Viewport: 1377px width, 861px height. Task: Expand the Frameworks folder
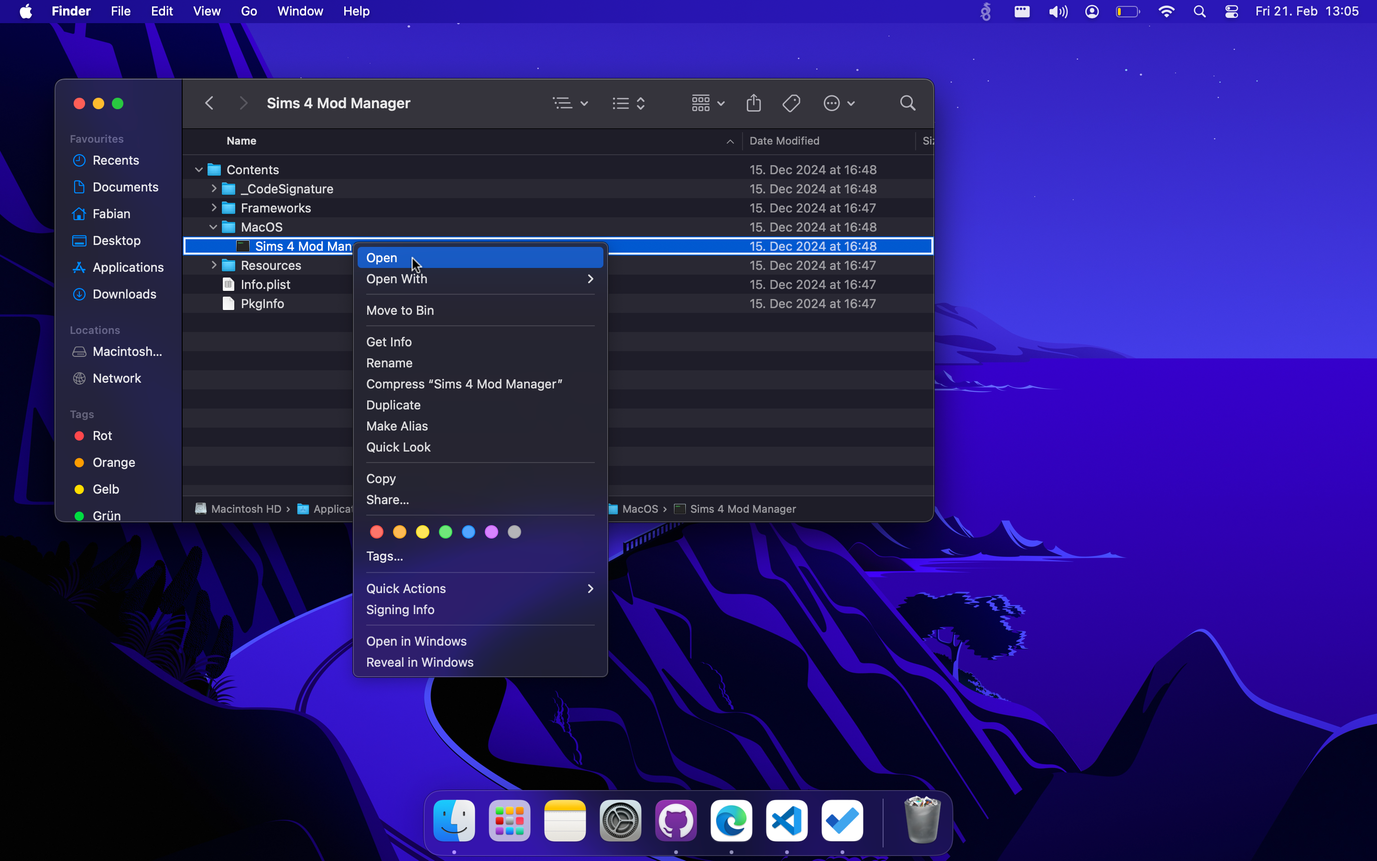click(213, 208)
